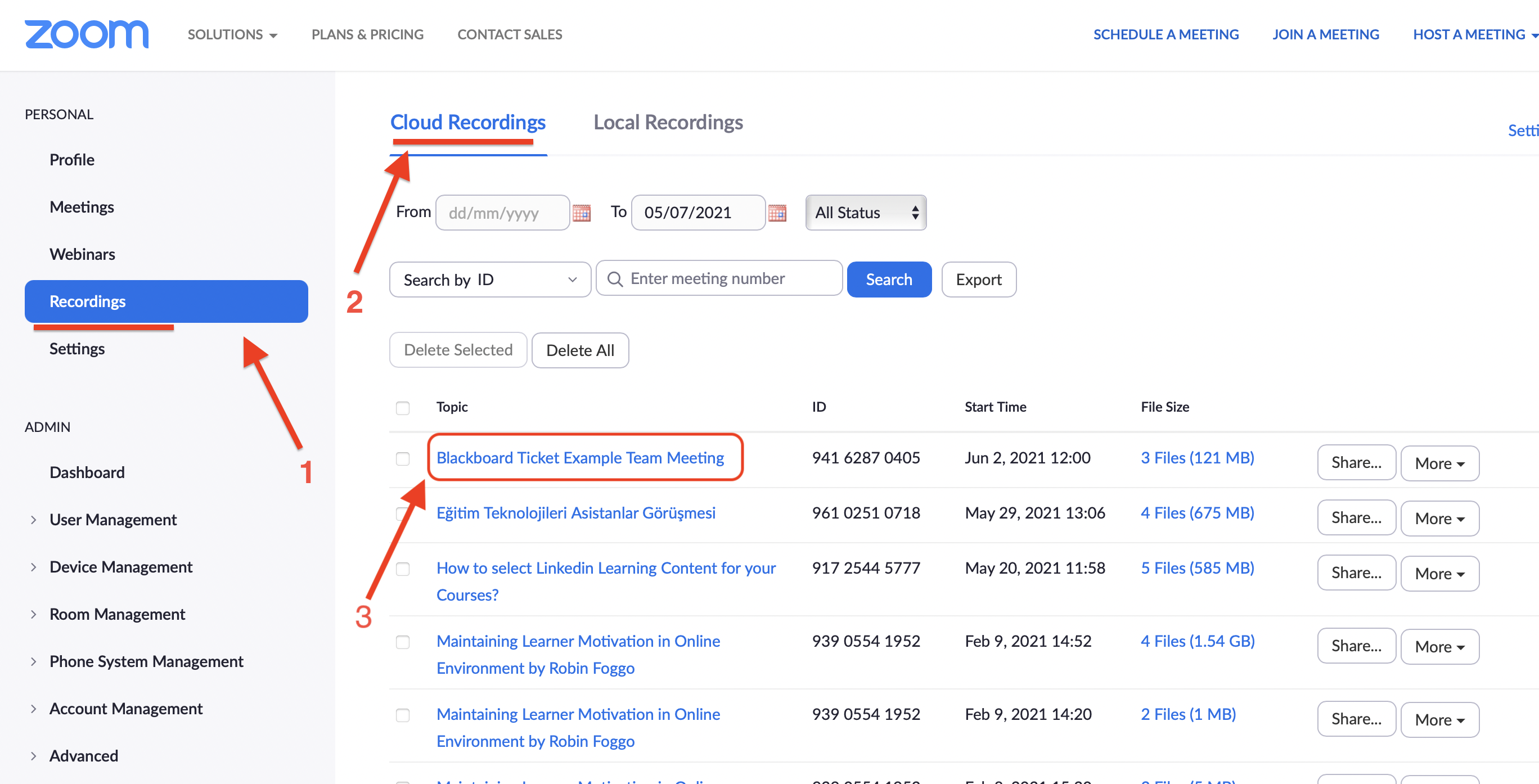Screen dimensions: 1539x784
Task: Click the magnifier icon in meeting search
Action: tap(615, 279)
